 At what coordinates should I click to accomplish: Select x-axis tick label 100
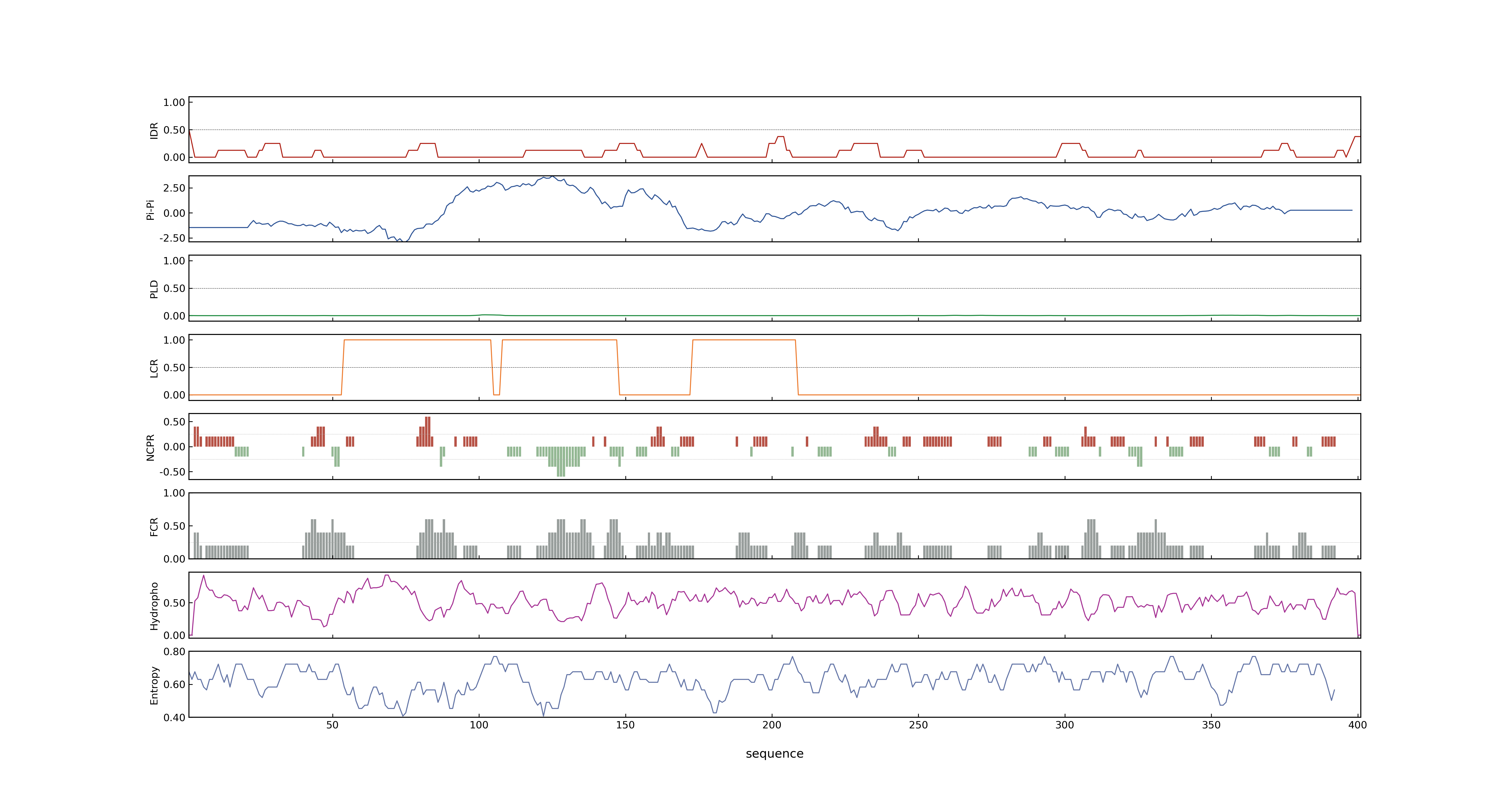(479, 725)
